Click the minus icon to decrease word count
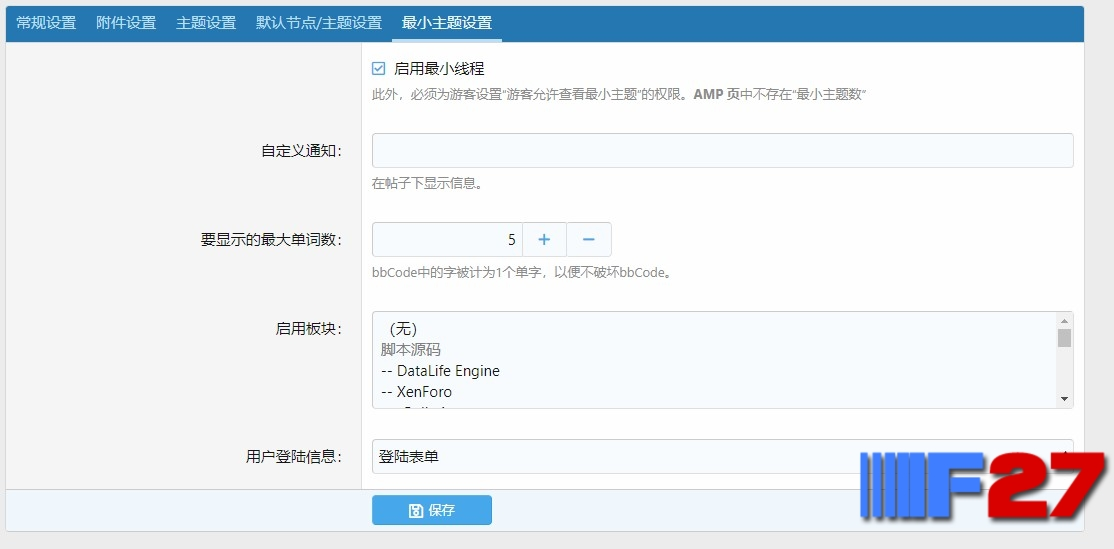1114x549 pixels. (588, 239)
